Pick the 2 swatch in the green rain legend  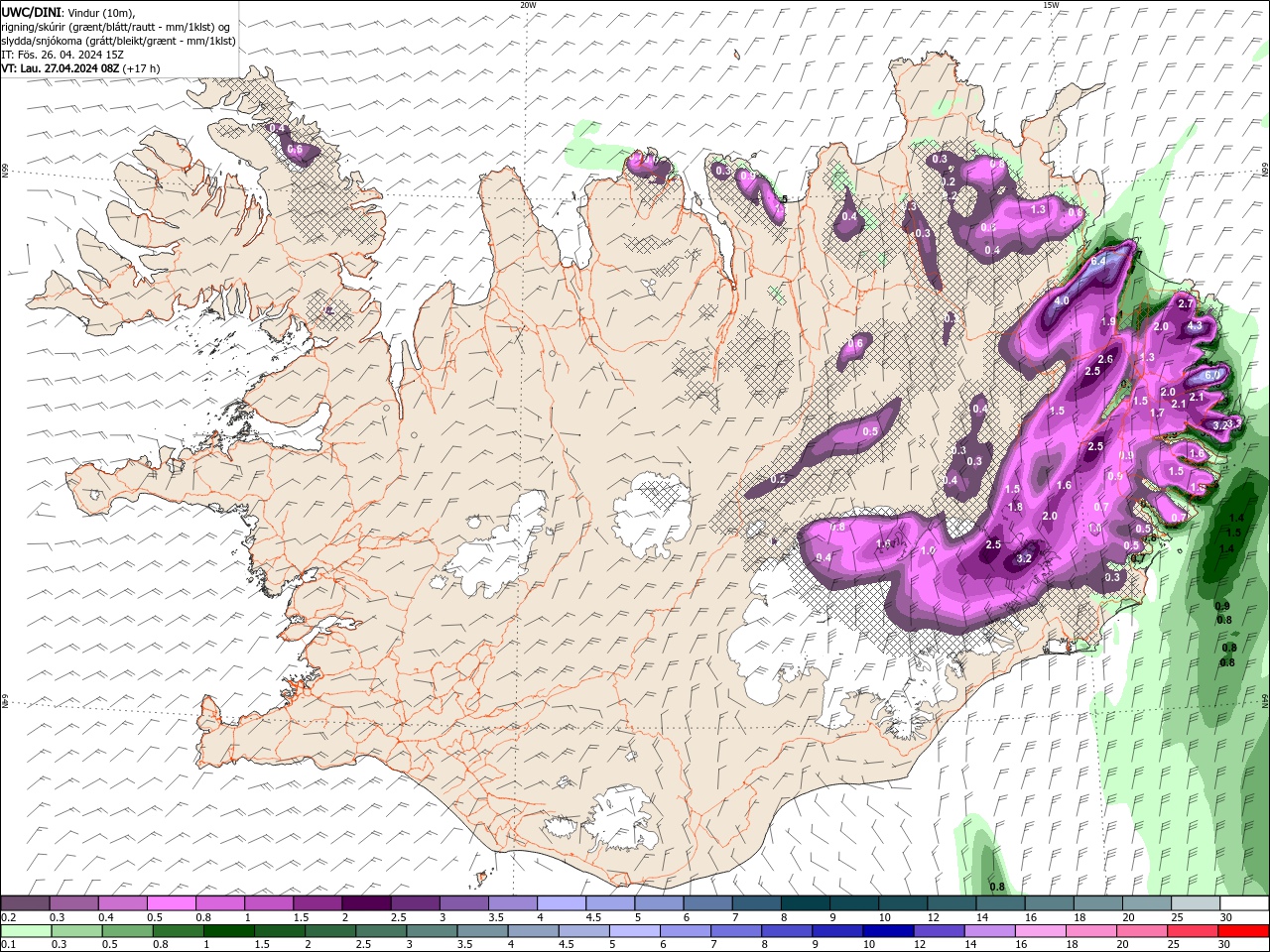click(x=329, y=931)
